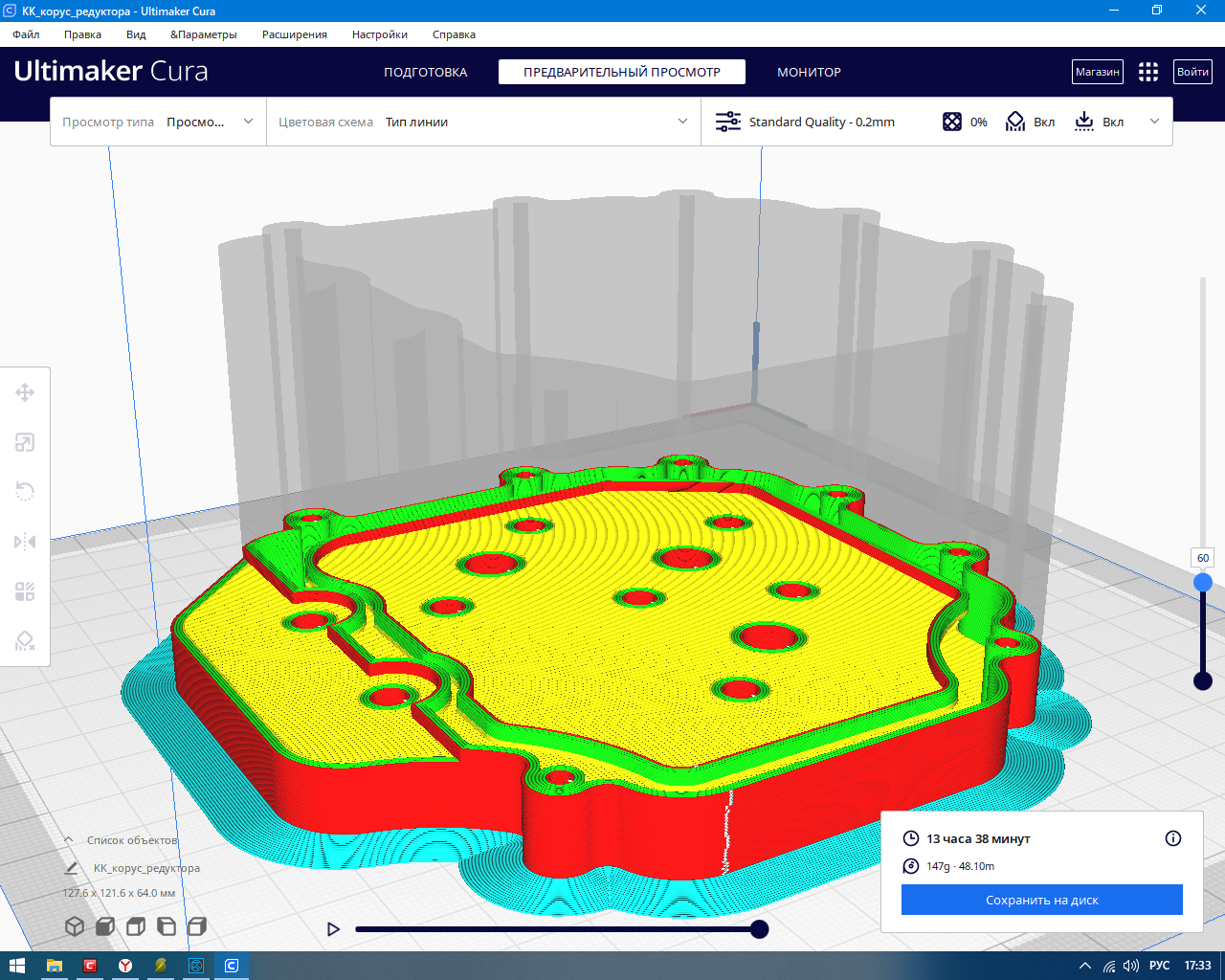Open the Справка menu
The height and width of the screenshot is (980, 1225).
(x=454, y=34)
